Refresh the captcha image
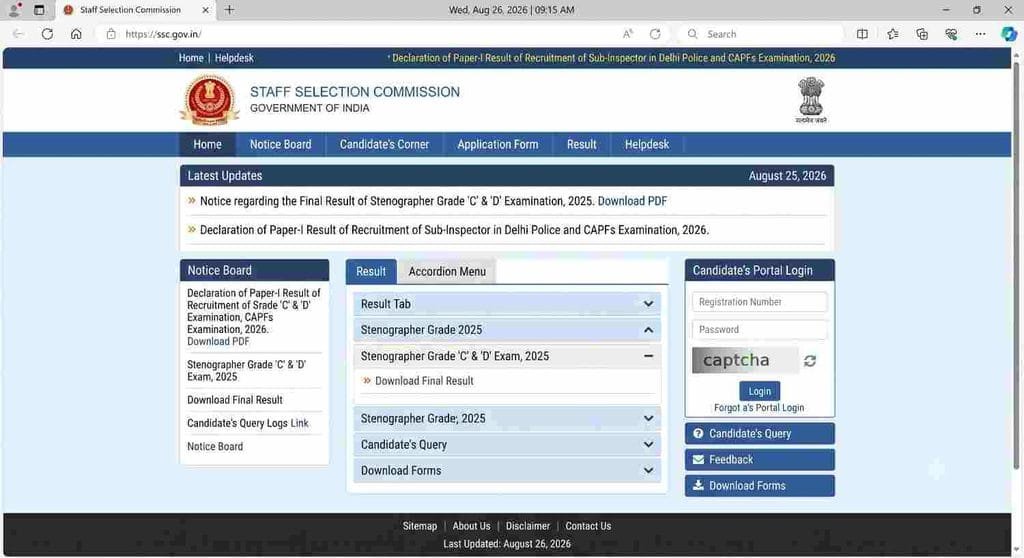This screenshot has width=1024, height=558. click(x=810, y=361)
